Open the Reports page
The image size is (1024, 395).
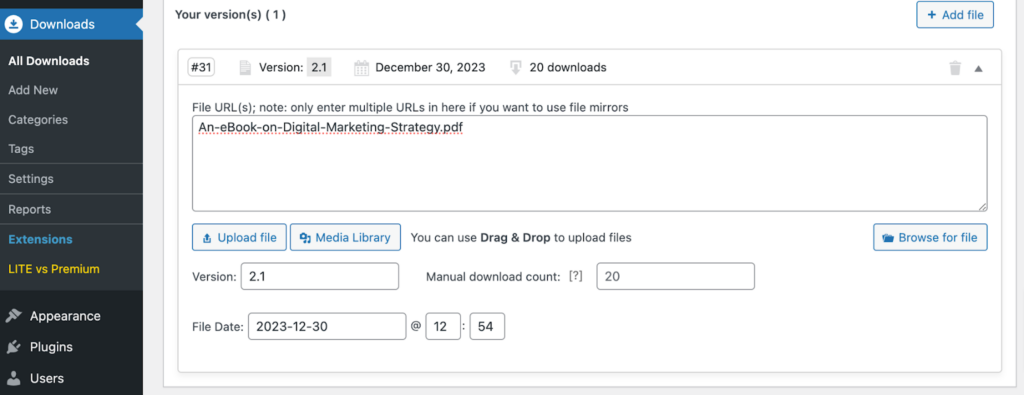tap(29, 210)
